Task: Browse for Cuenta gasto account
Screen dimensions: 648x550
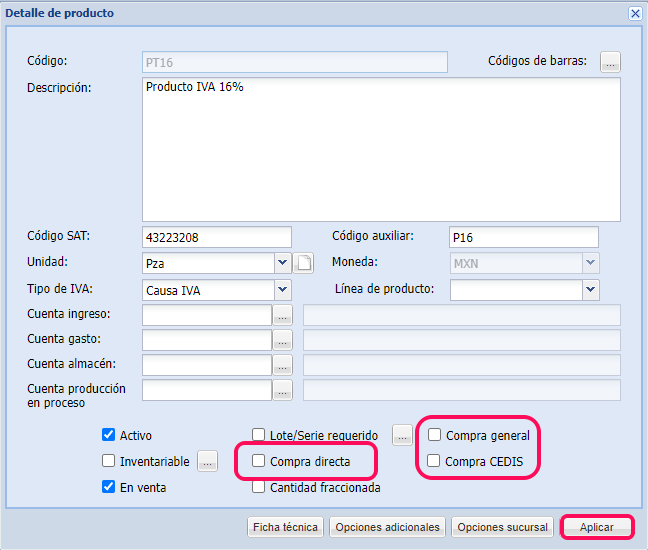Action: tap(282, 341)
